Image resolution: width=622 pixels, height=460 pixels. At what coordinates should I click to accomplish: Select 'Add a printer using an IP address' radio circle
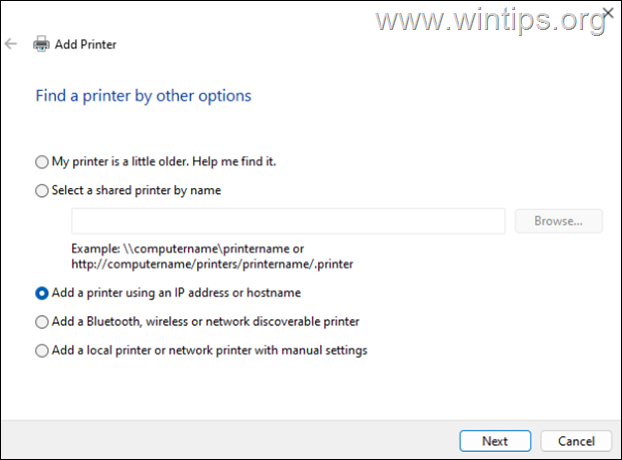(x=41, y=293)
